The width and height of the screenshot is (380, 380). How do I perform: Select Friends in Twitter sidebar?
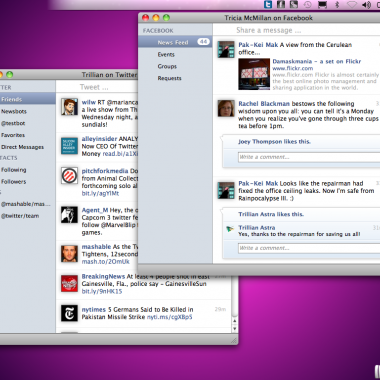28,99
